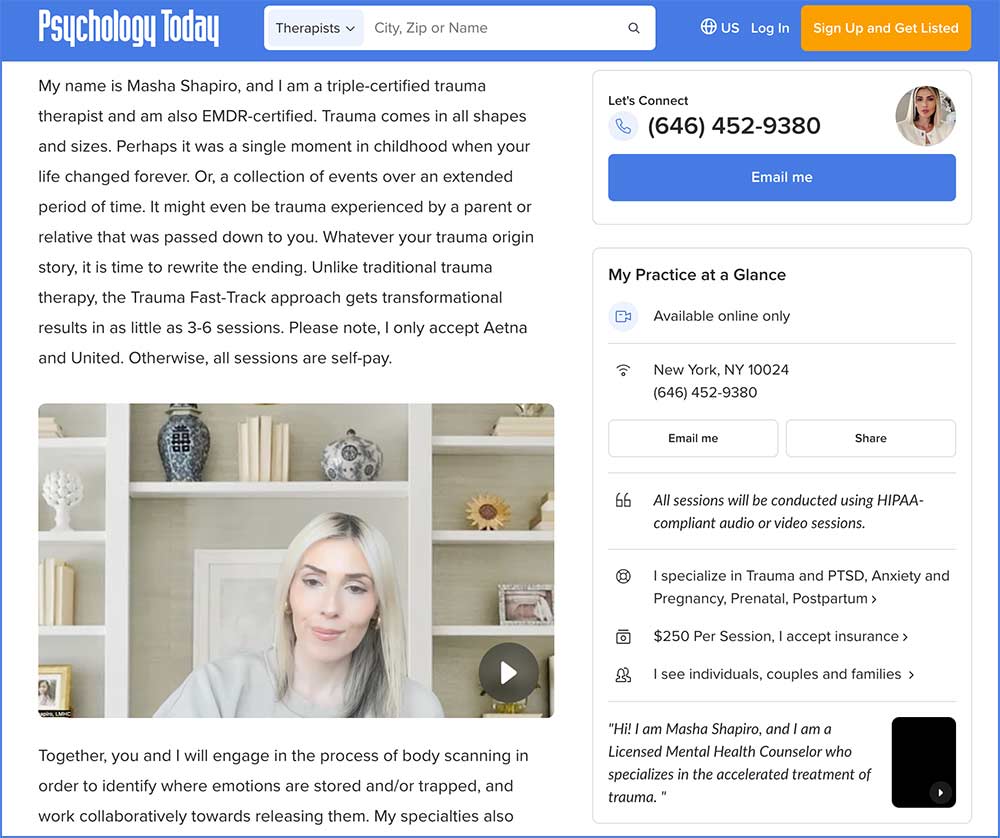Expand the clients served details chevron
The width and height of the screenshot is (1000, 838).
(x=910, y=674)
